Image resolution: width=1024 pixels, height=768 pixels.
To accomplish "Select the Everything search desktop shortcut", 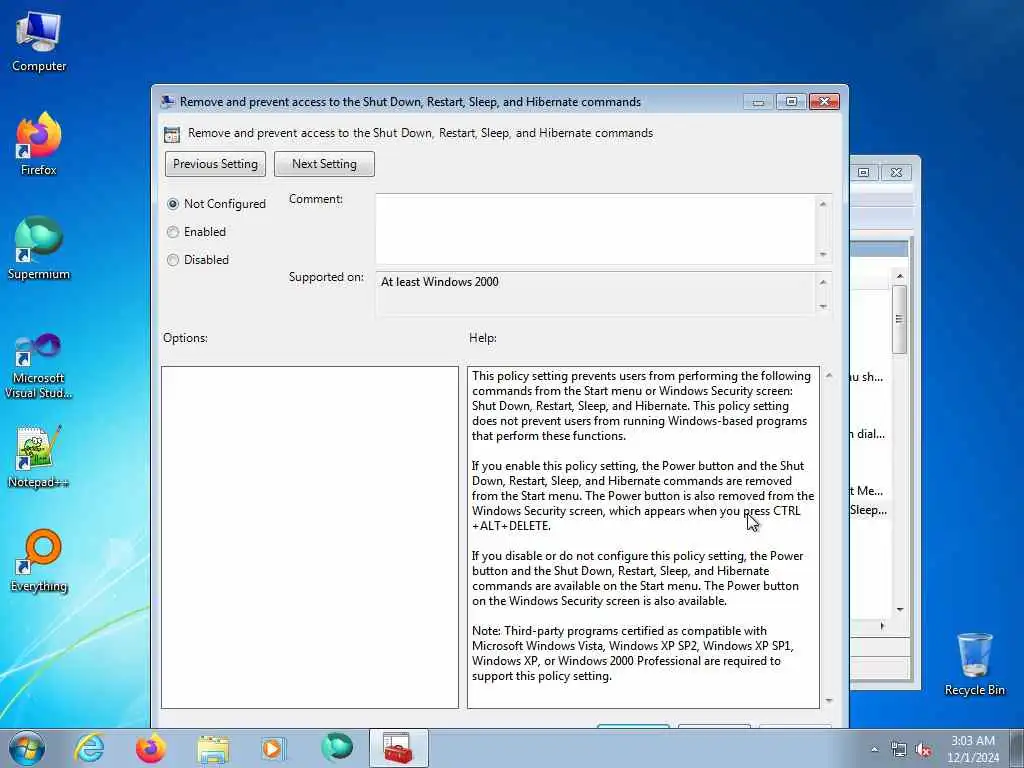I will (39, 560).
